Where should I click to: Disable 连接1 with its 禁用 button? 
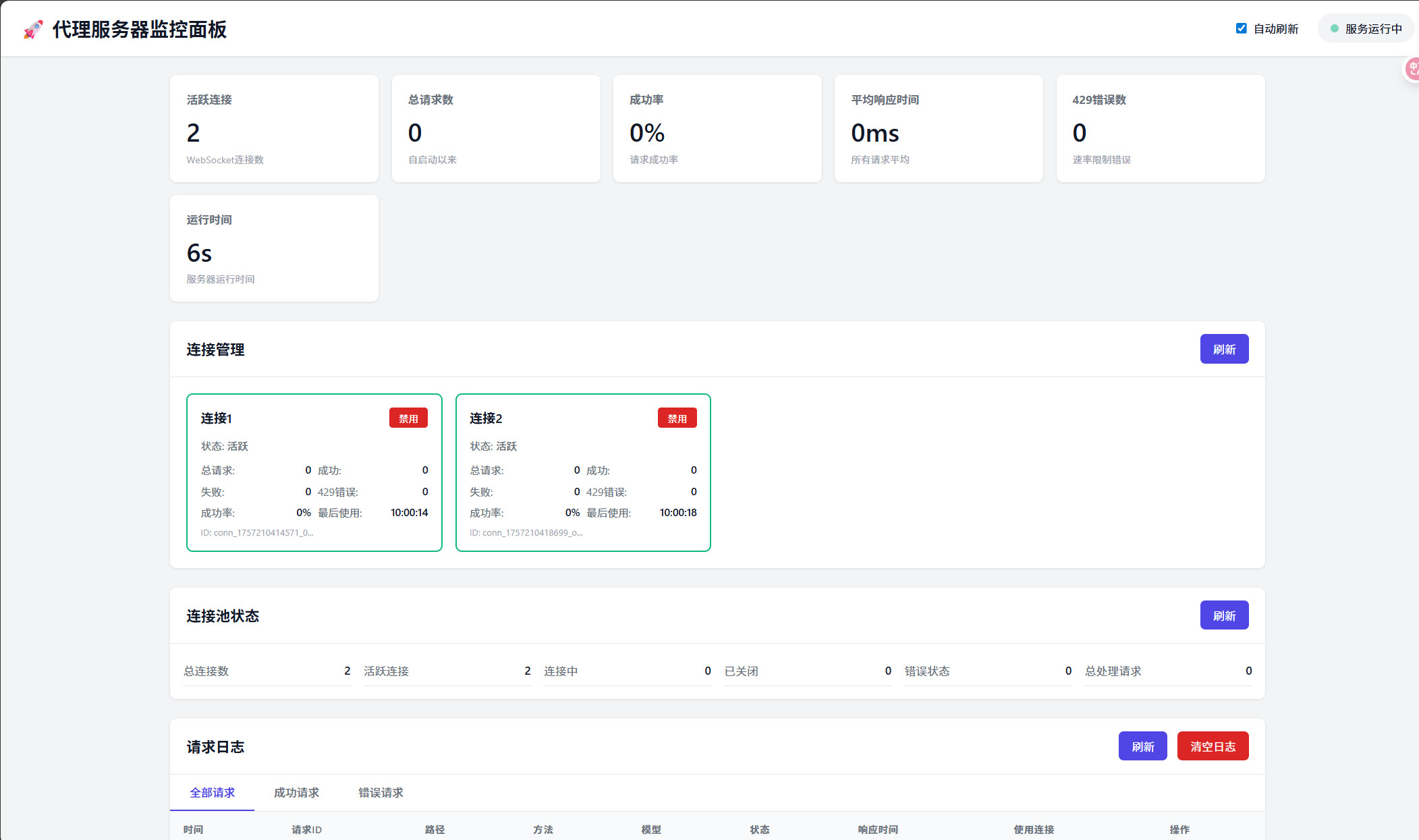coord(408,418)
